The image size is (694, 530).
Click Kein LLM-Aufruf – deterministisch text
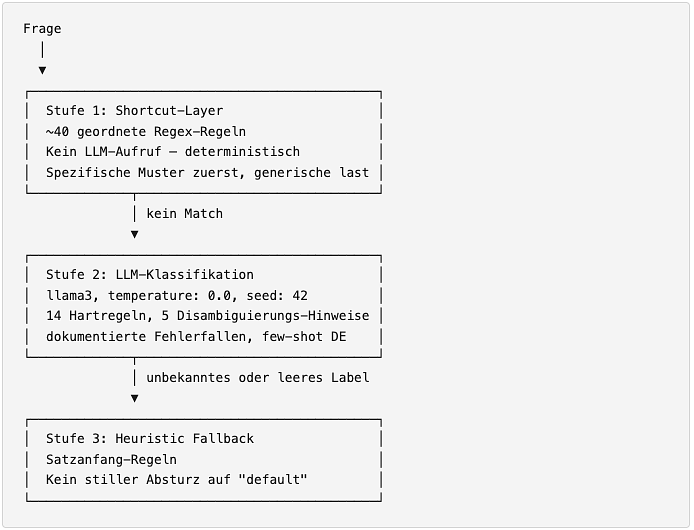click(x=173, y=151)
